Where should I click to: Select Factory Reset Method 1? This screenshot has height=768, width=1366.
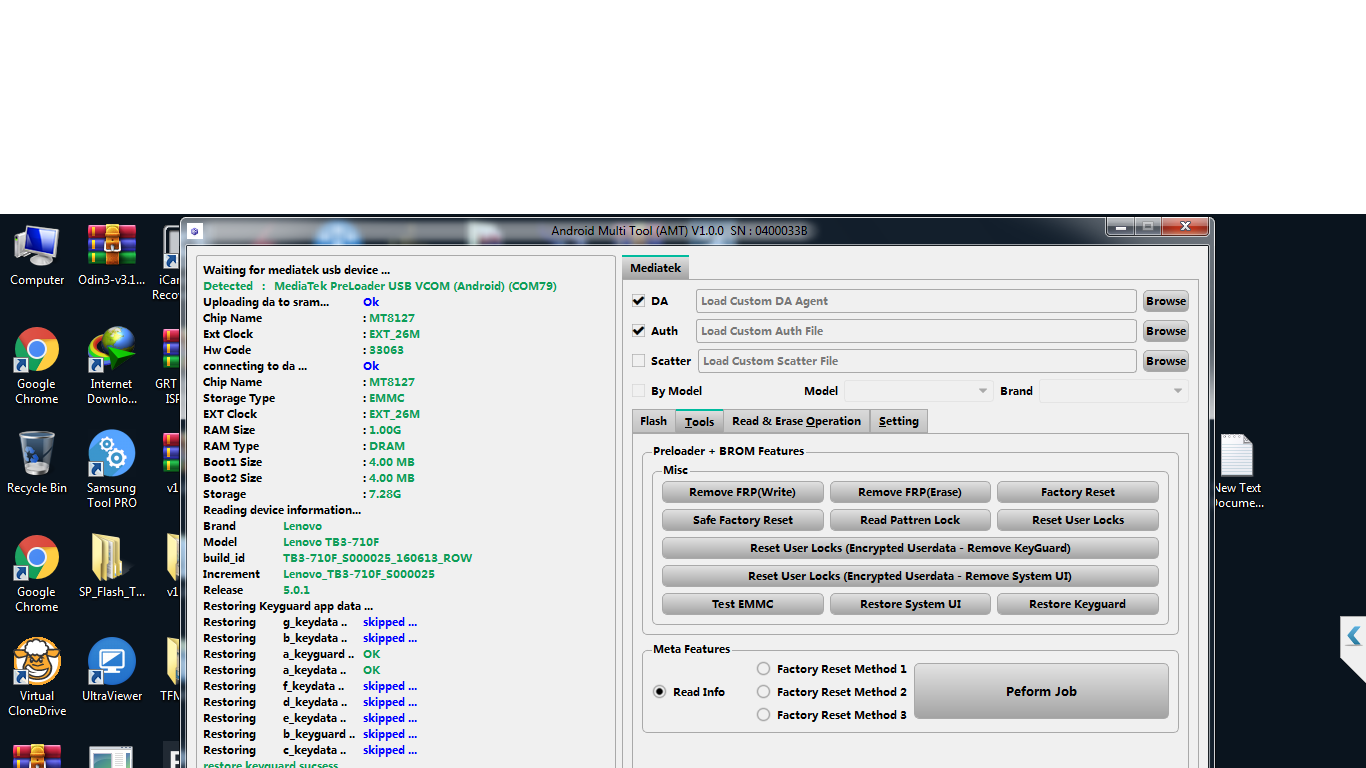tap(764, 669)
